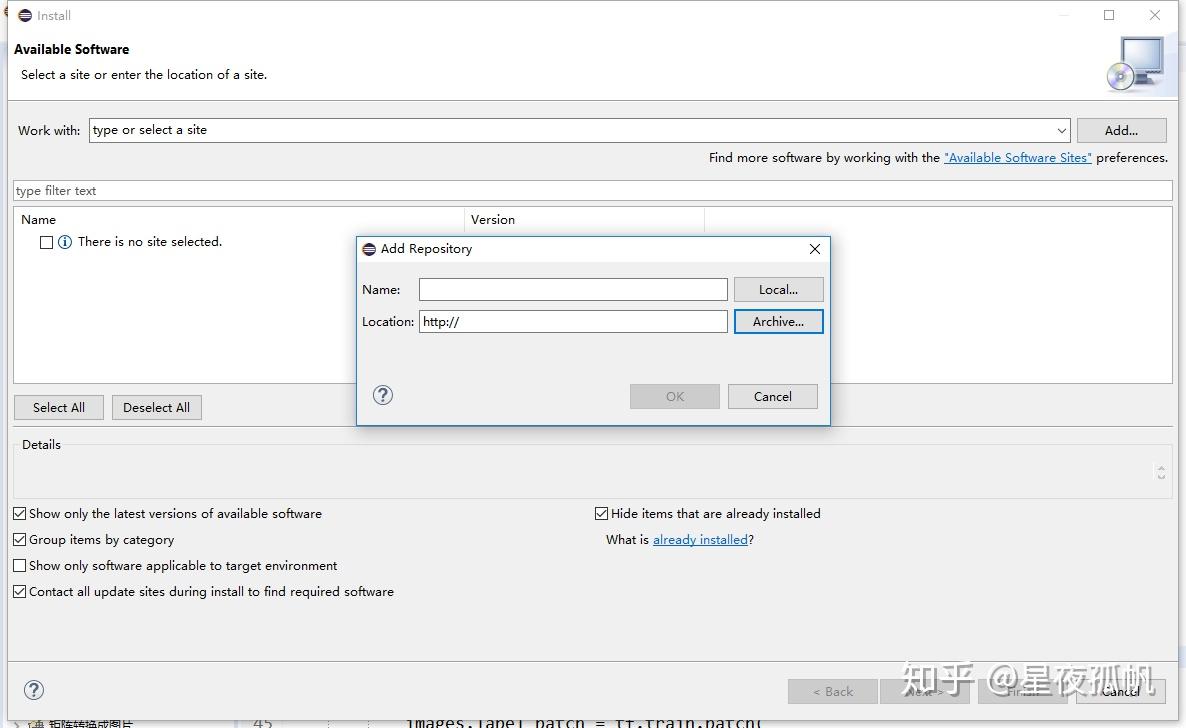Click the Details section label

tap(42, 444)
